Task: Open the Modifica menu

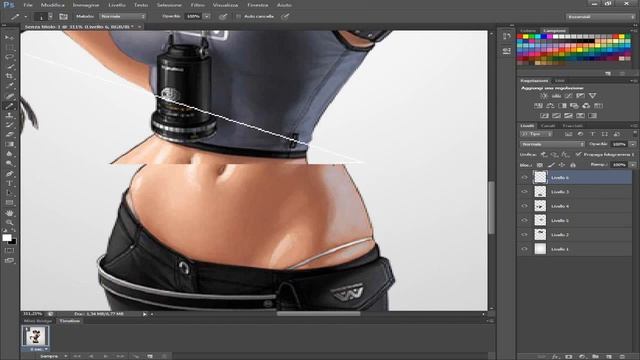Action: pos(53,5)
